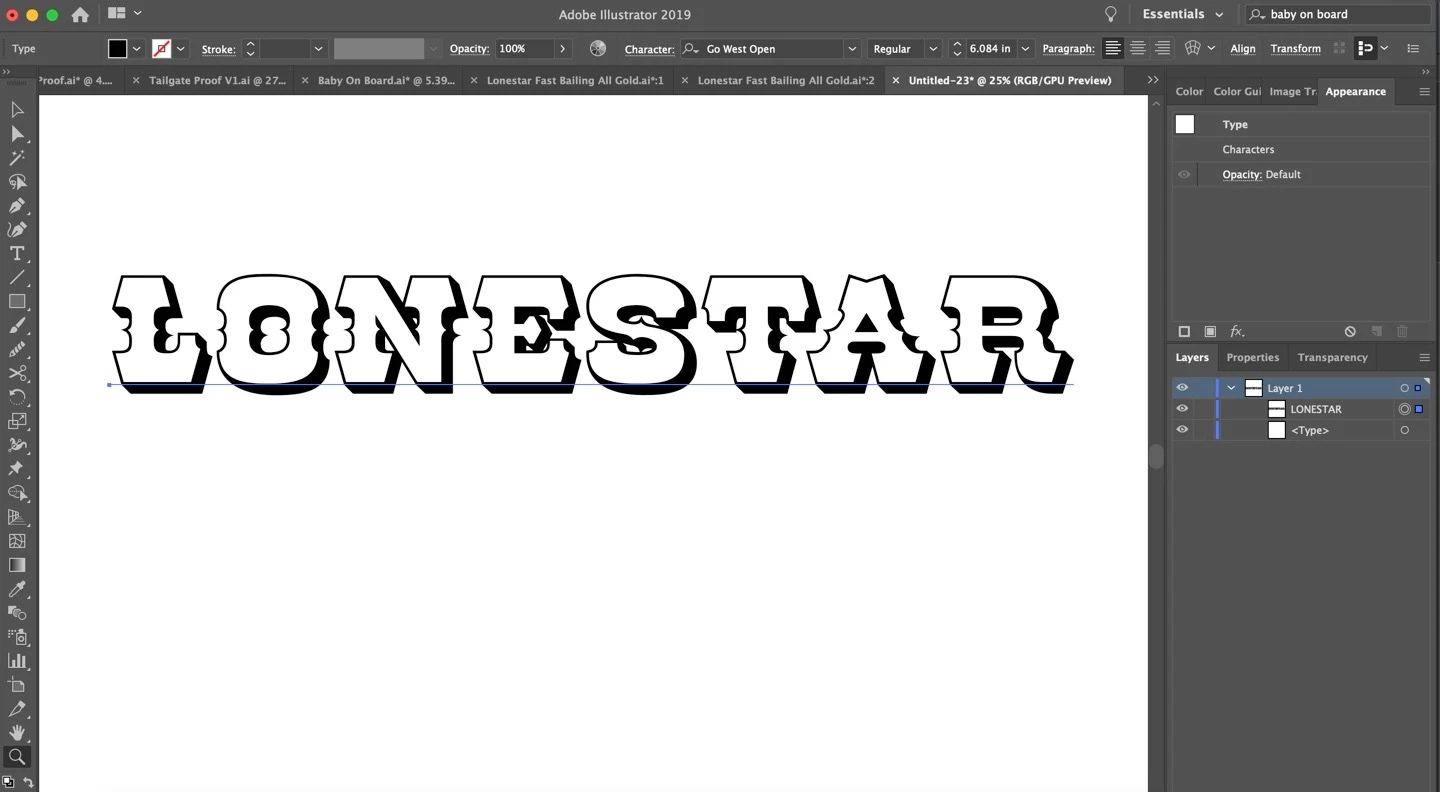Set paragraph alignment to right
The height and width of the screenshot is (792, 1440).
coord(1162,48)
